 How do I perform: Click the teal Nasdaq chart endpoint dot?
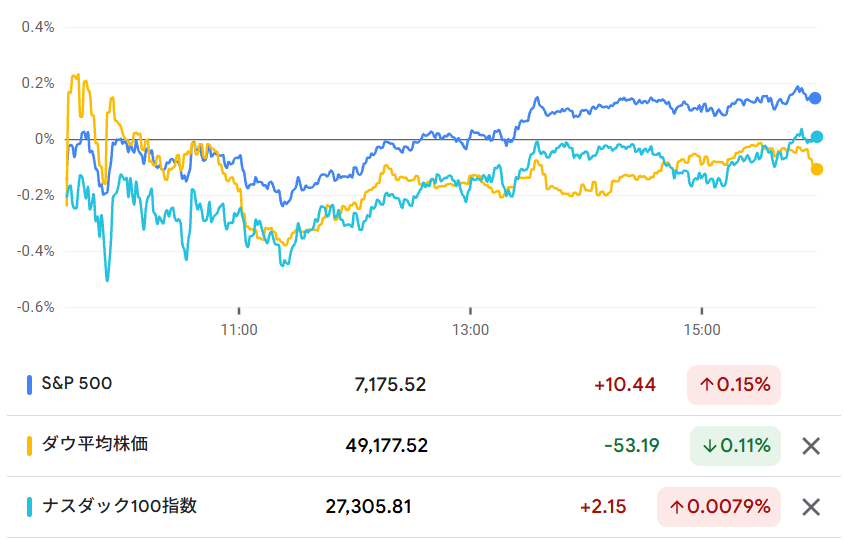[x=817, y=137]
